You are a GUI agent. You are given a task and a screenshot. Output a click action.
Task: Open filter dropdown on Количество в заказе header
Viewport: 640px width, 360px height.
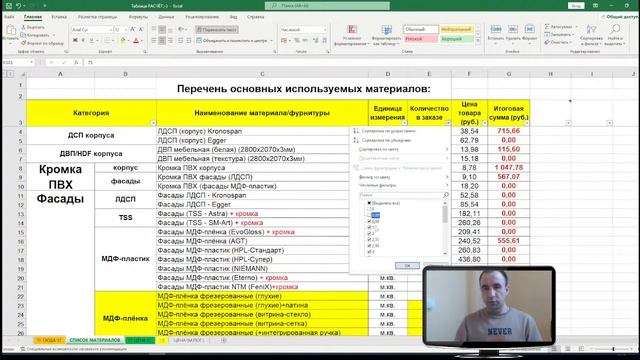[x=448, y=123]
